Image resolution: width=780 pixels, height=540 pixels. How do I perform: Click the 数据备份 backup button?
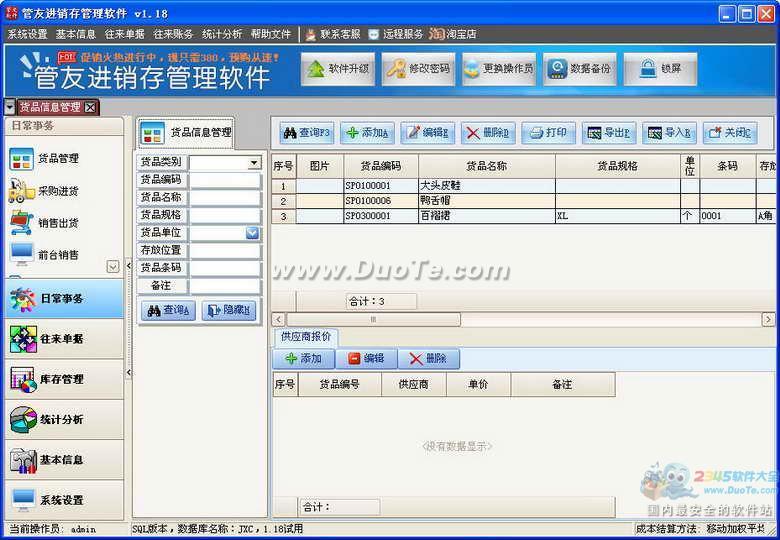click(x=580, y=69)
